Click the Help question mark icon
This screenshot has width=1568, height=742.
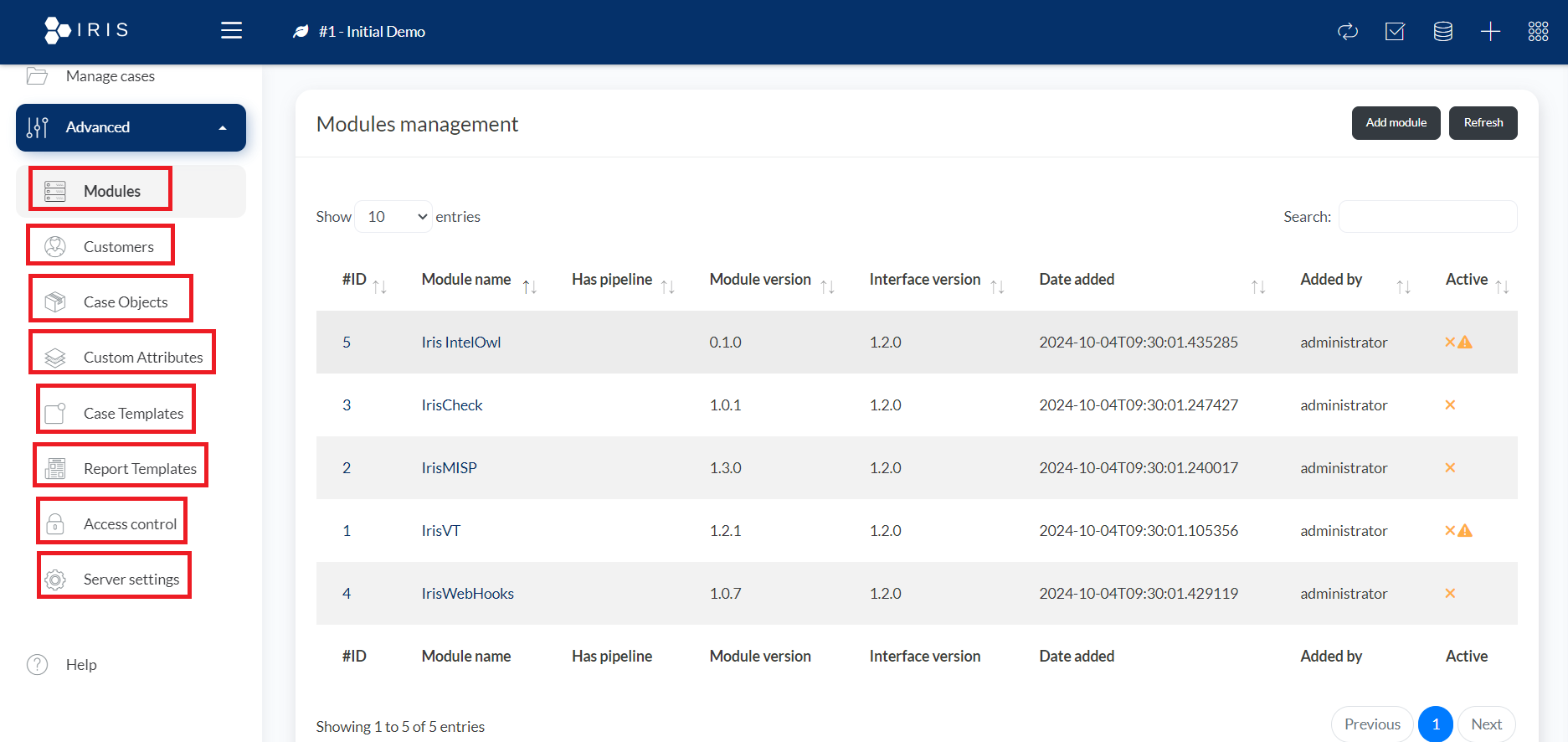tap(38, 664)
